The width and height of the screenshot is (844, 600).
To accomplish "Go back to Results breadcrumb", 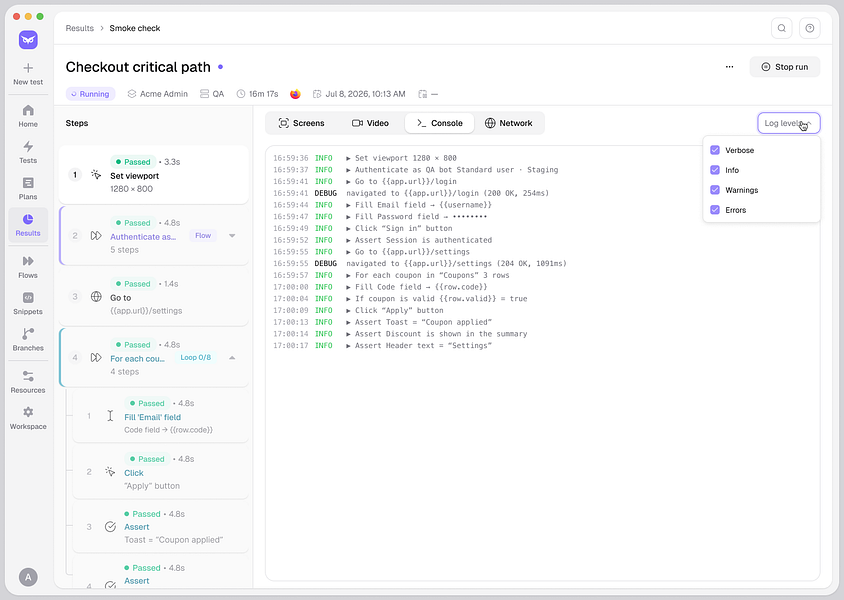I will pyautogui.click(x=80, y=29).
